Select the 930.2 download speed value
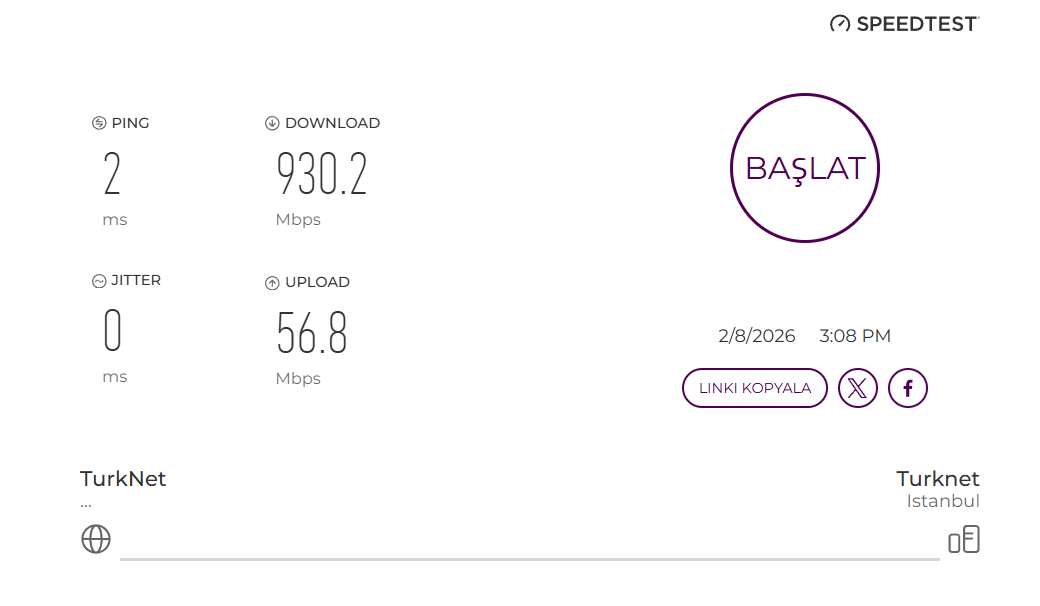This screenshot has width=1040, height=606. coord(322,173)
